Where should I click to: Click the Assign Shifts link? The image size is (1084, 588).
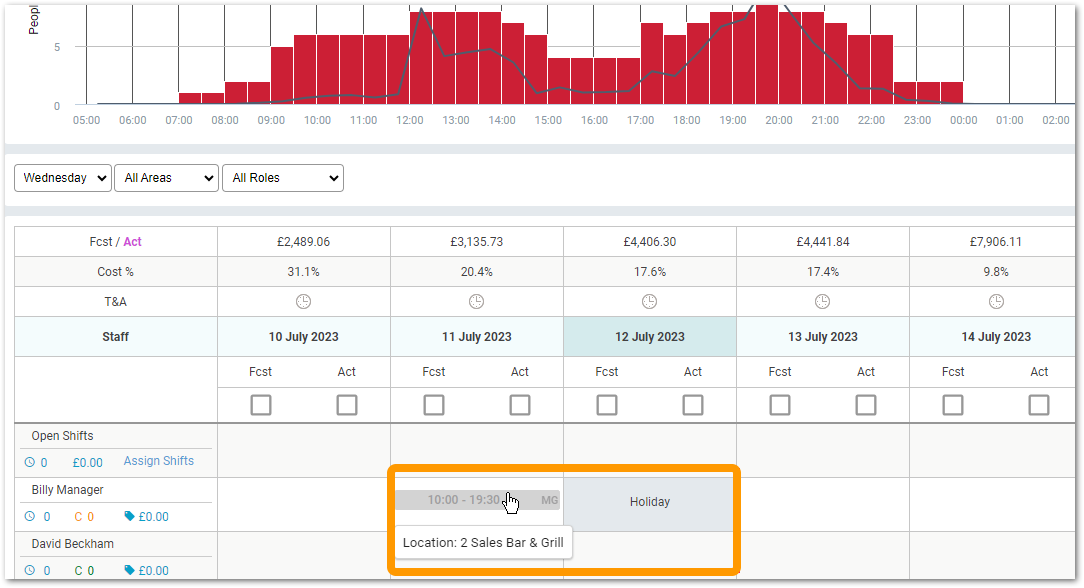click(x=158, y=461)
